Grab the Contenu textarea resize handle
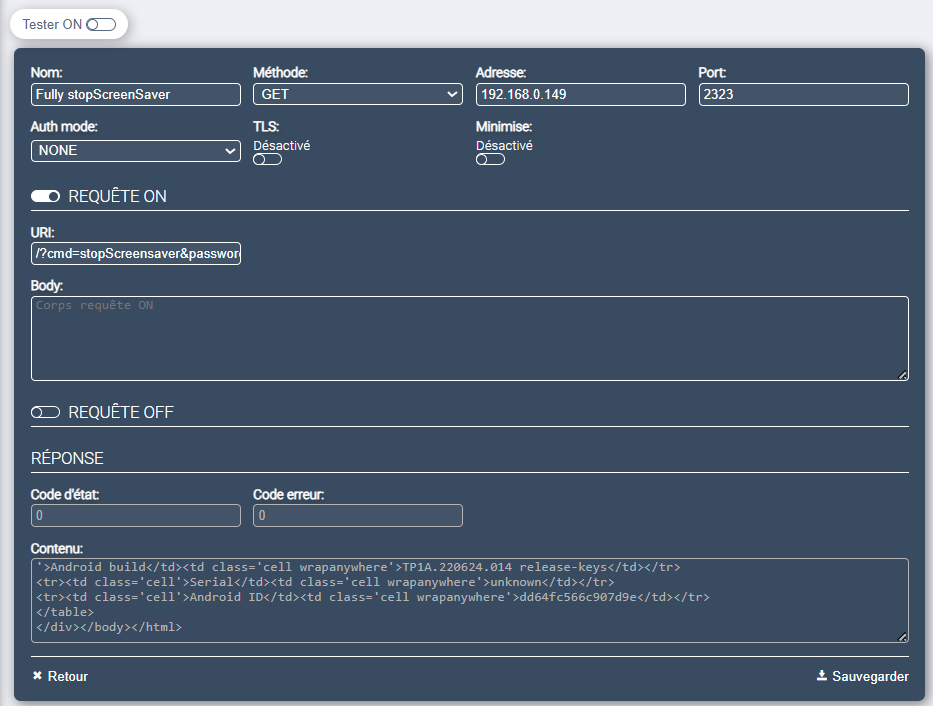 click(903, 636)
